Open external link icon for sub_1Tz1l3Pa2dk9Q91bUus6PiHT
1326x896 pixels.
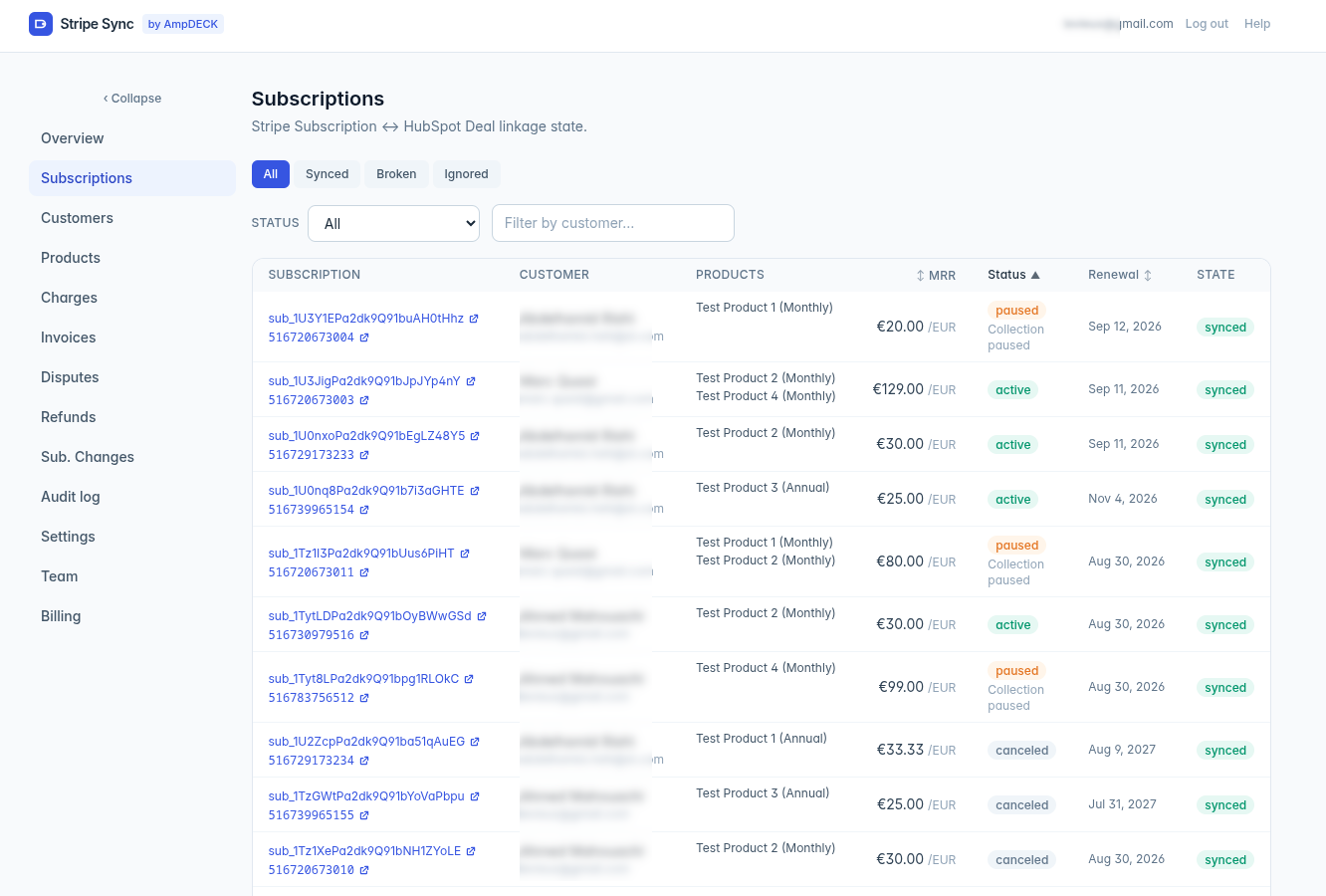tap(465, 554)
